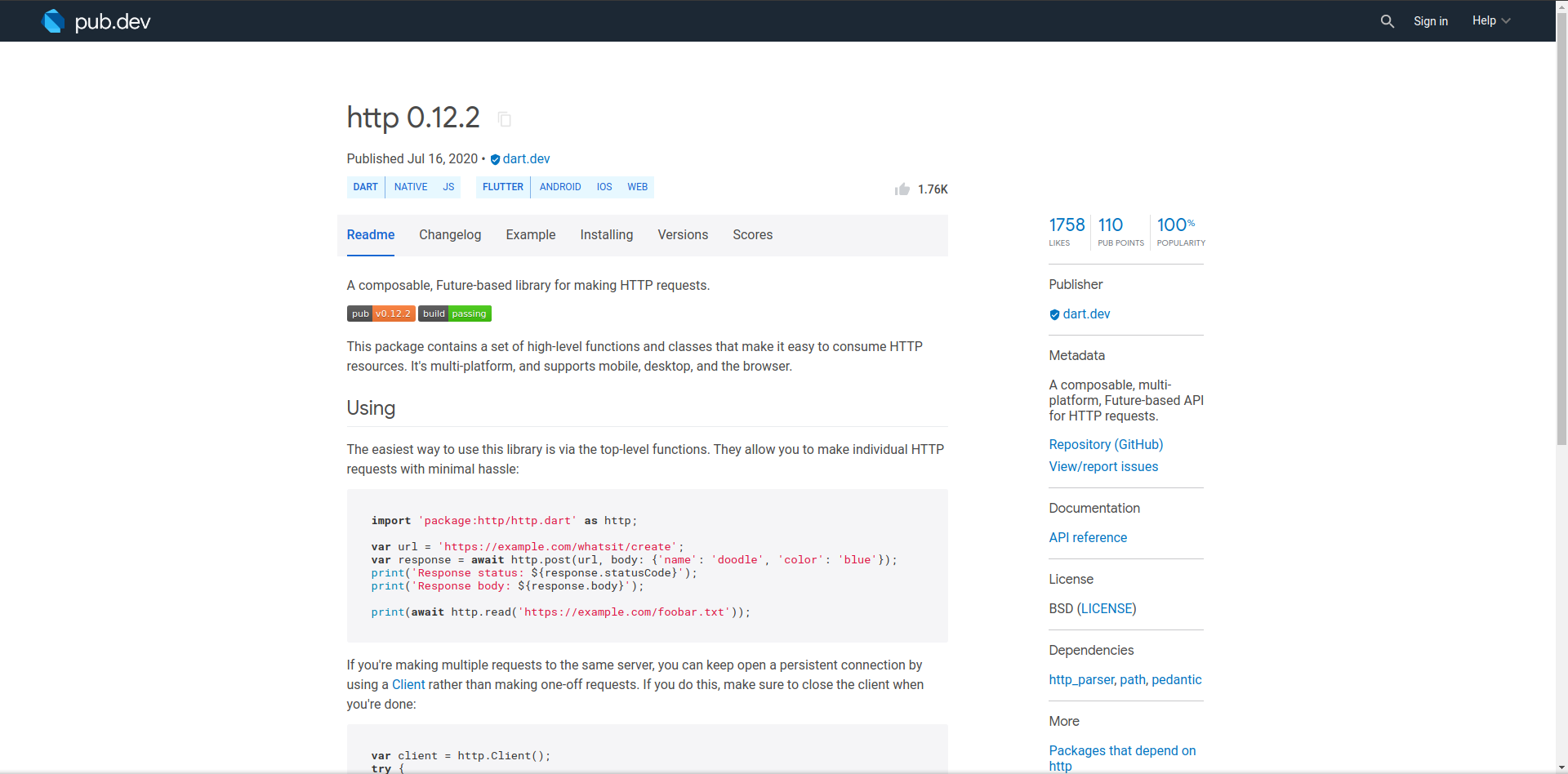Screen dimensions: 1568x774
Task: Click Sign in
Action: [x=1431, y=21]
